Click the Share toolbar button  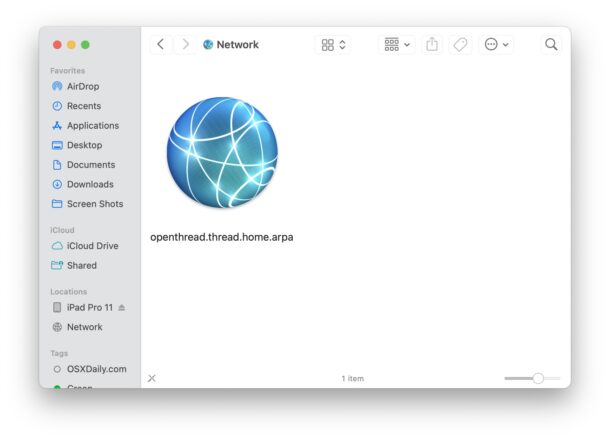pos(432,45)
